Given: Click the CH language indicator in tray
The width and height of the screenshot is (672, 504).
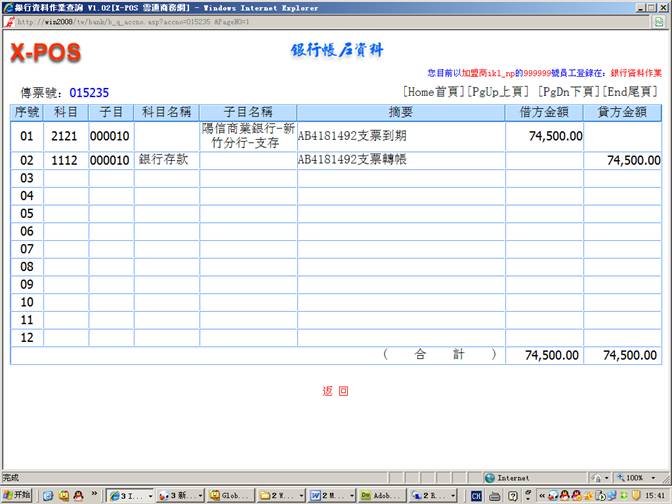Looking at the screenshot, I should [477, 495].
